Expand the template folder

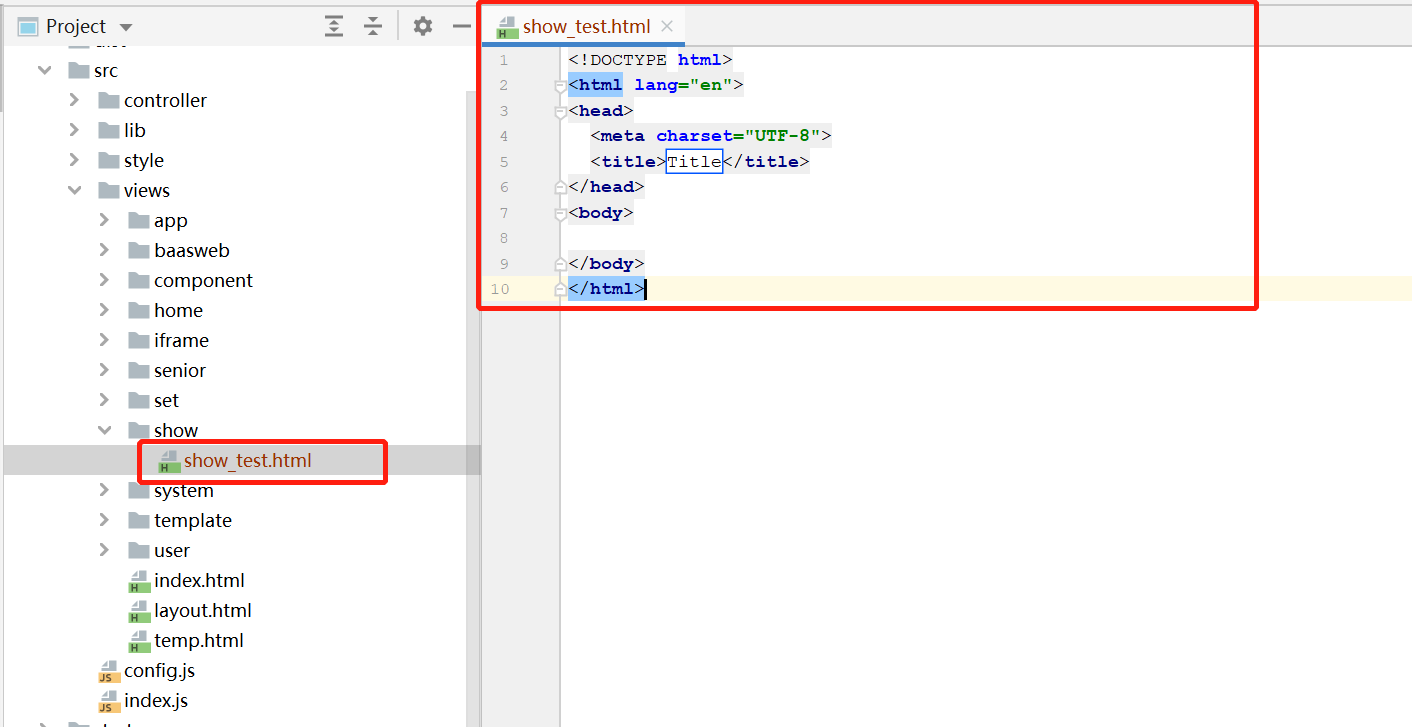(103, 520)
